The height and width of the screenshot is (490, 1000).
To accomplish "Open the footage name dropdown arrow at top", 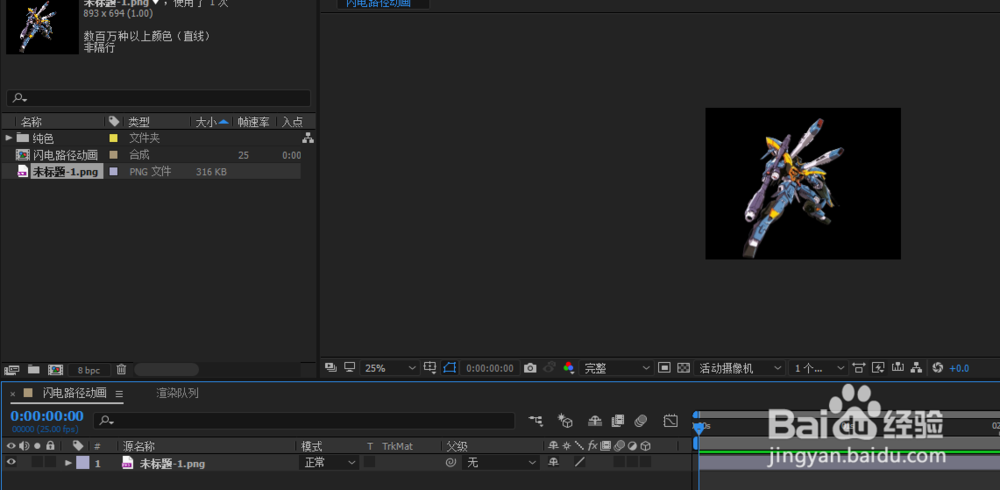I will point(156,3).
